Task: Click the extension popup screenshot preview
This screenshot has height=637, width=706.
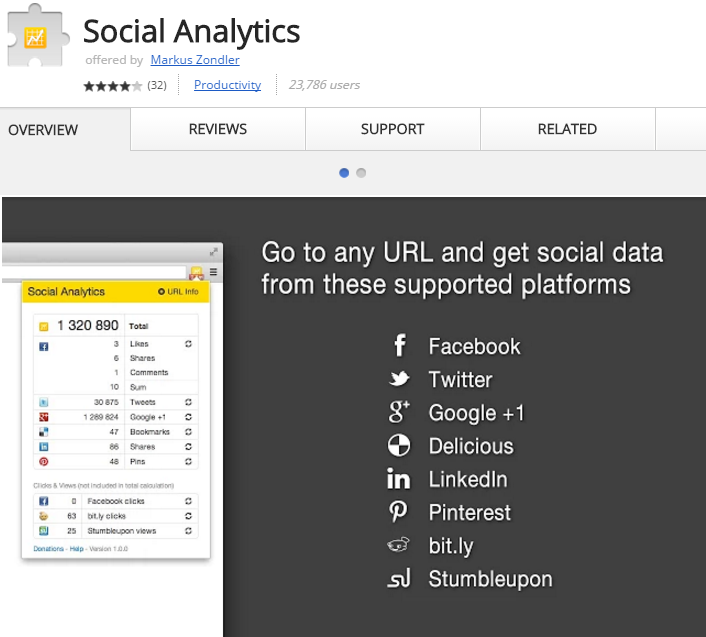Action: pos(115,420)
